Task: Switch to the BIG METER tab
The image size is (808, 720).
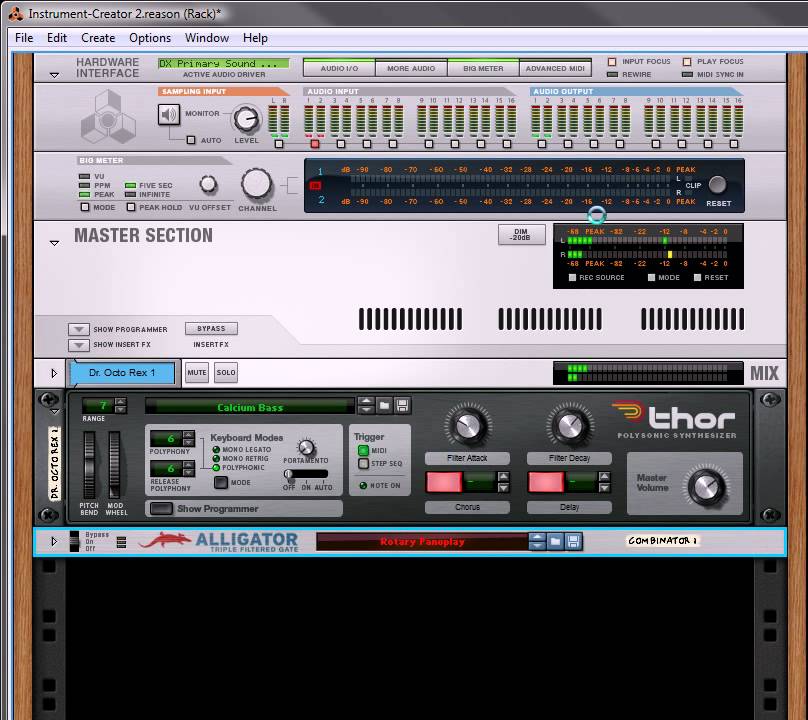Action: [483, 68]
